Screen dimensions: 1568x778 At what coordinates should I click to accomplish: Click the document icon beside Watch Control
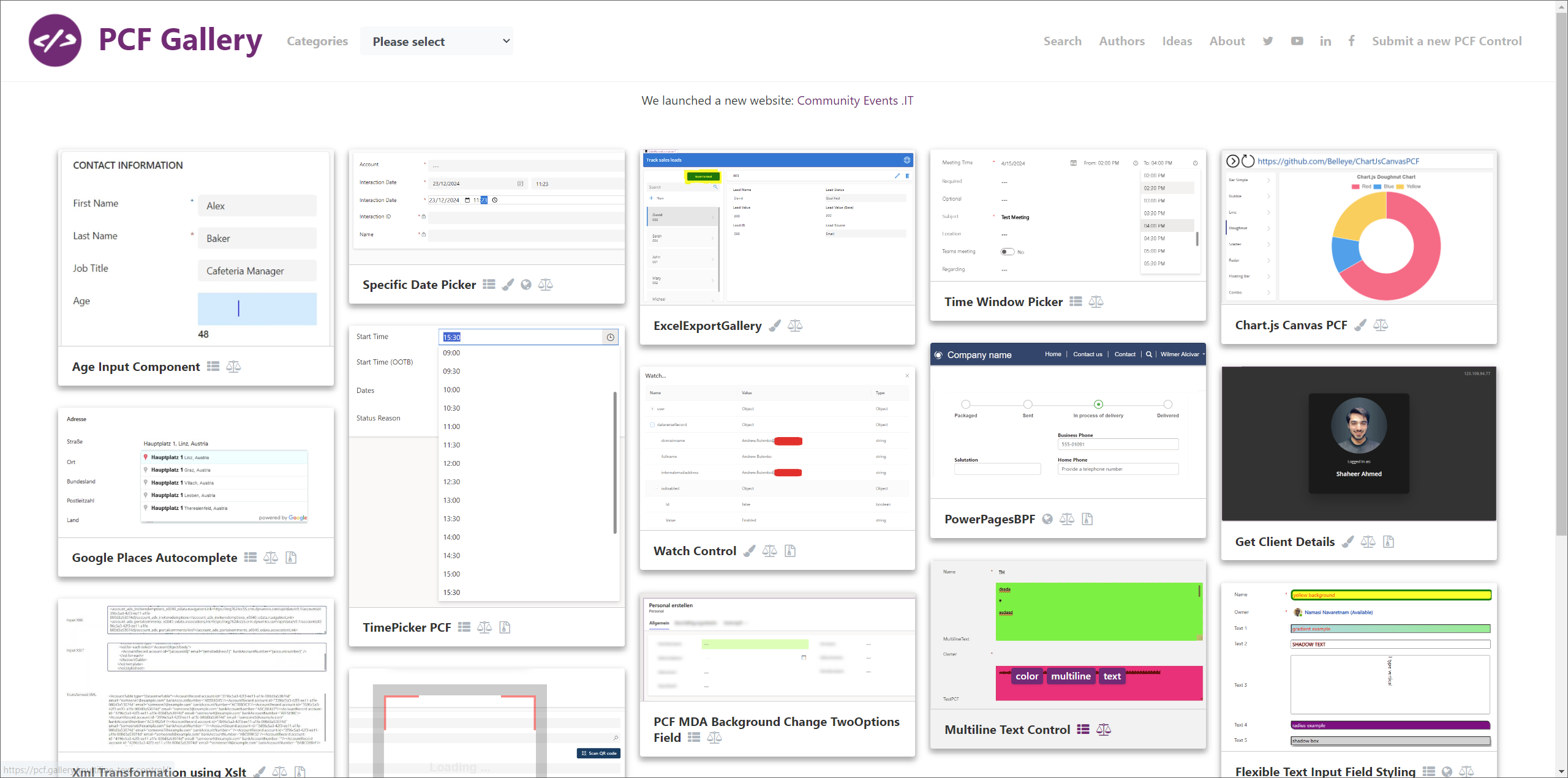[x=790, y=550]
